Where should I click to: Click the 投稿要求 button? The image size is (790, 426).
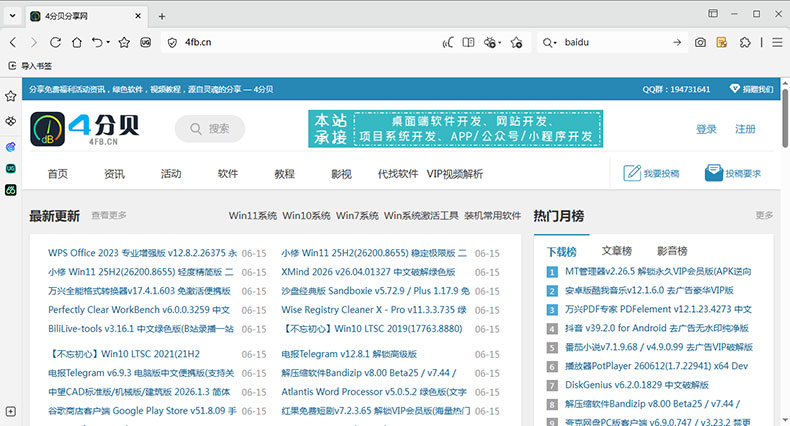[733, 173]
